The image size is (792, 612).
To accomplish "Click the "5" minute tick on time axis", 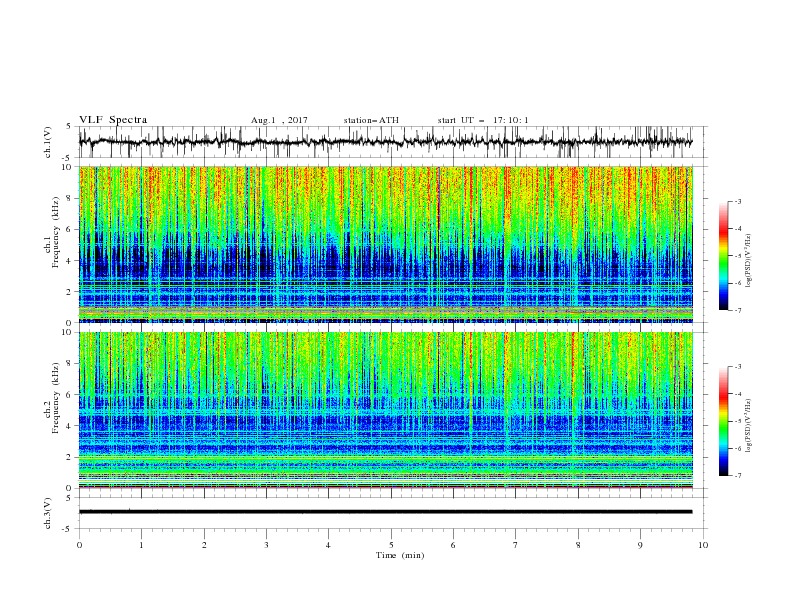I will [x=391, y=545].
